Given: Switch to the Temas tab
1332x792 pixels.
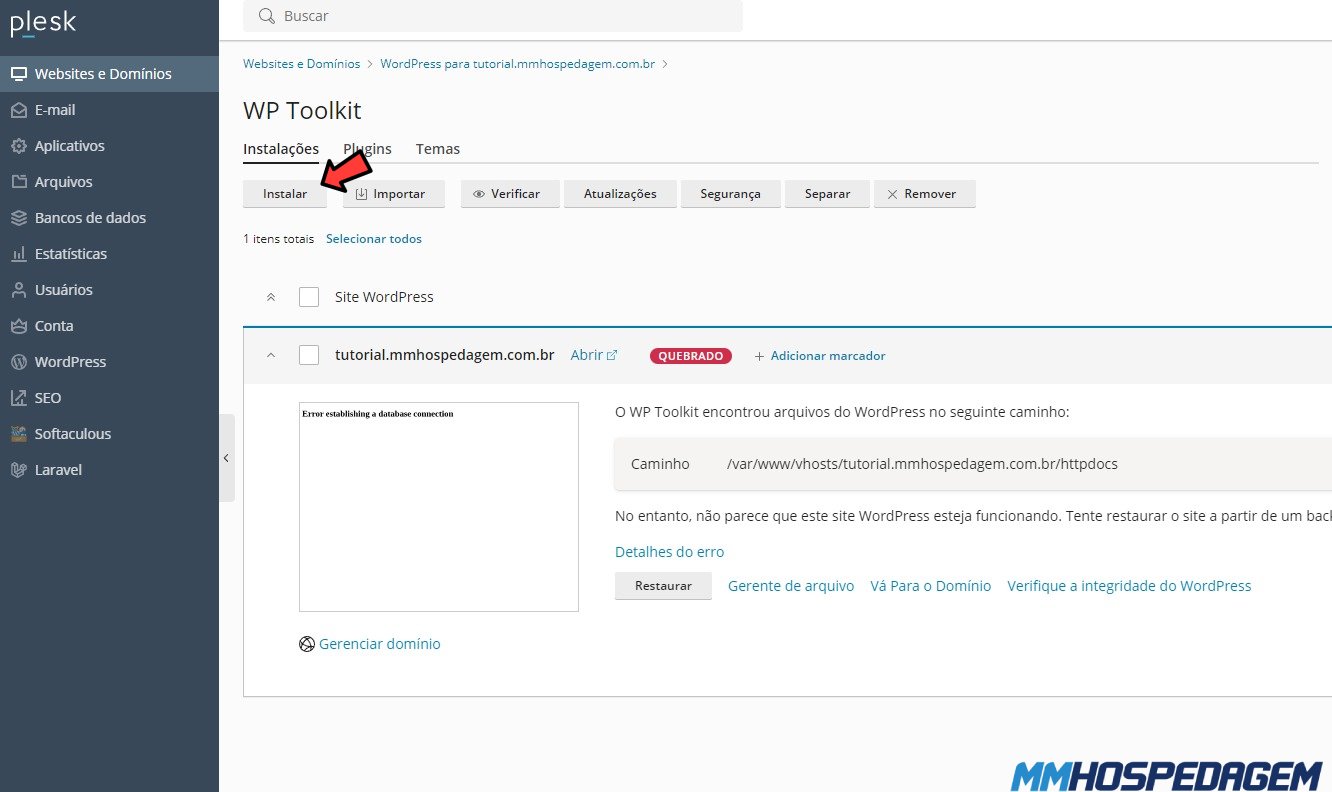Looking at the screenshot, I should point(438,149).
